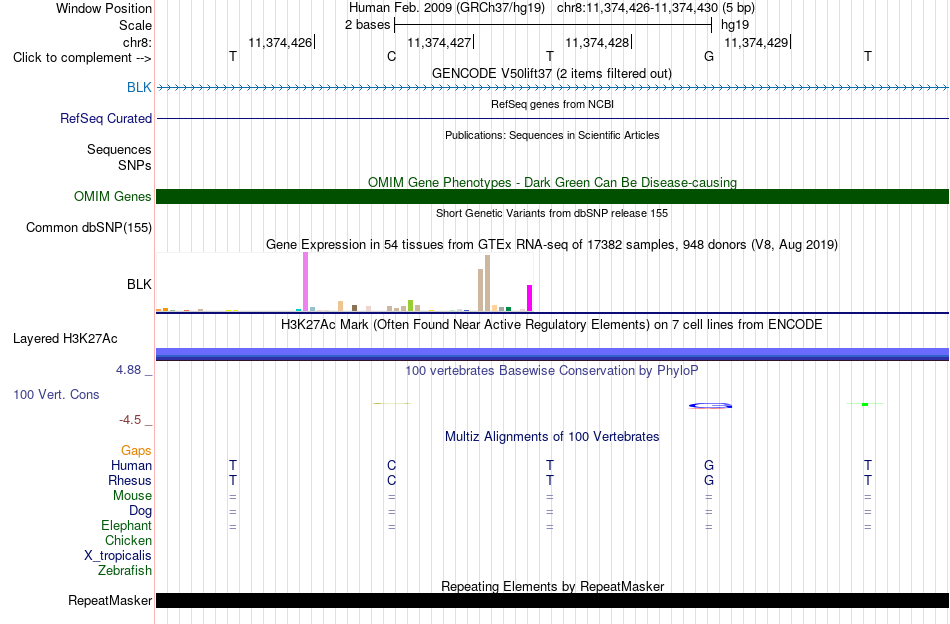Viewport: 950px width, 624px height.
Task: Click the 'Sequences' track label
Action: pyautogui.click(x=119, y=149)
